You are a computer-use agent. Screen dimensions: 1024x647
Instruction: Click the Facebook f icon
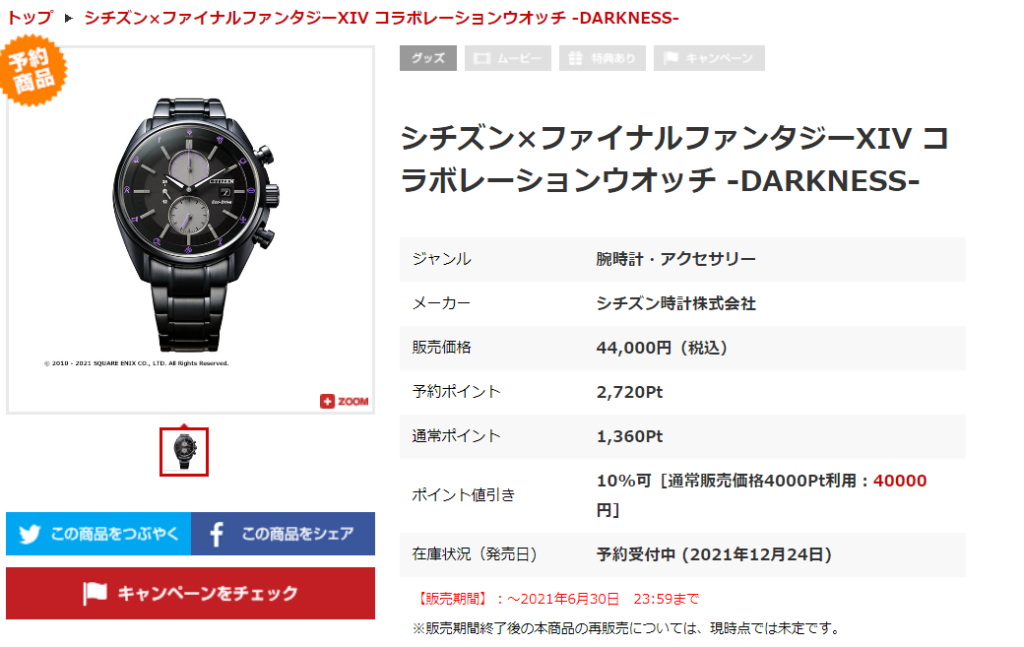[217, 534]
